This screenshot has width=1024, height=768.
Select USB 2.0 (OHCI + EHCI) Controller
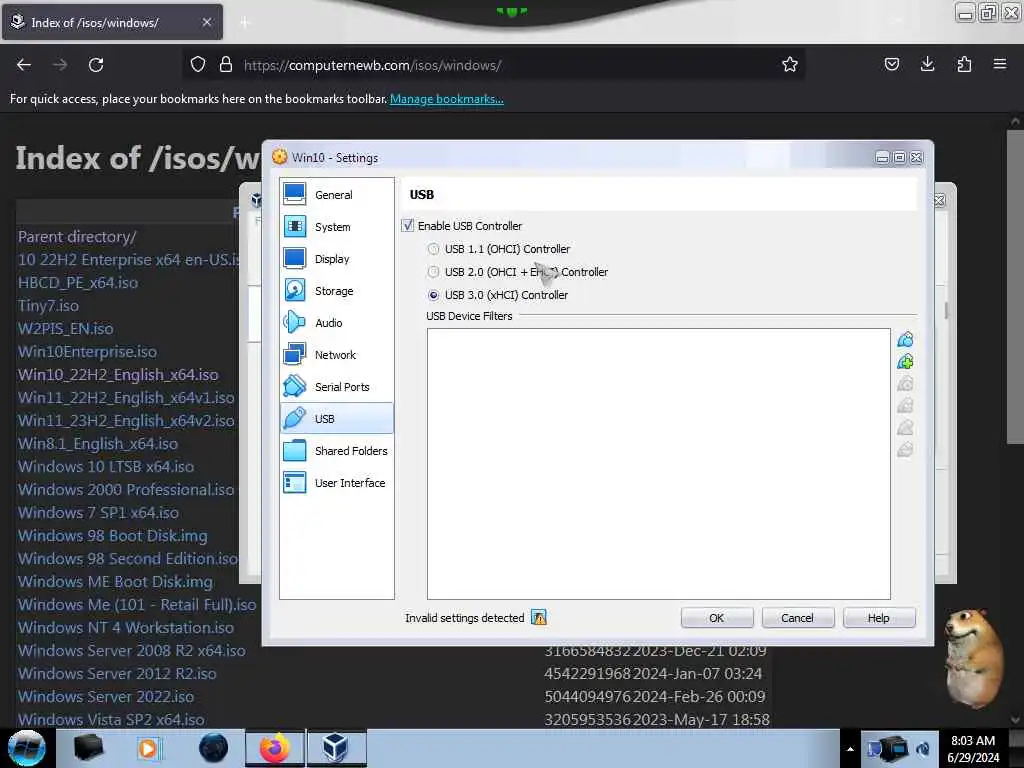tap(434, 272)
